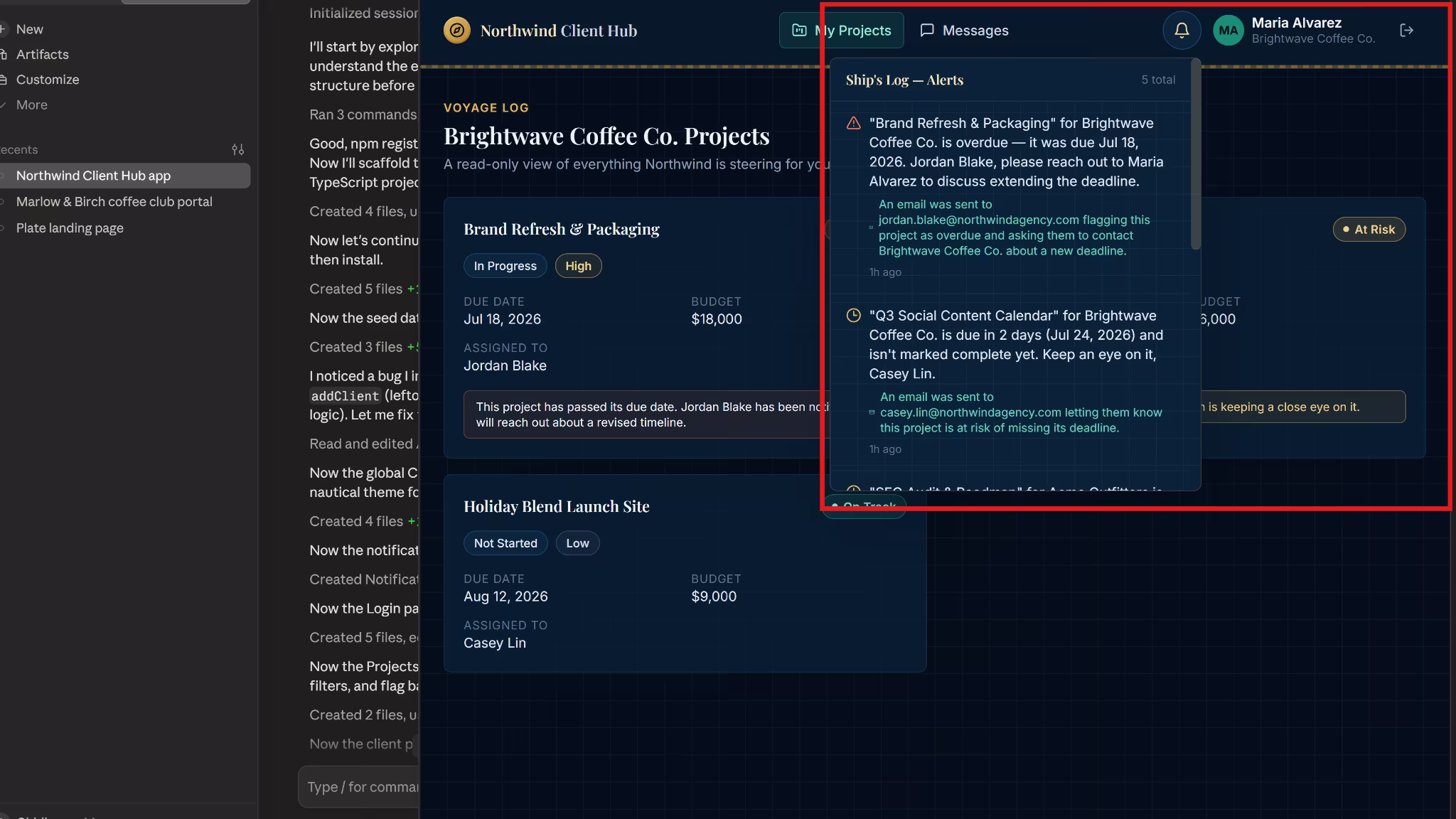This screenshot has height=819, width=1456.
Task: Select New in the sidebar
Action: 29,29
